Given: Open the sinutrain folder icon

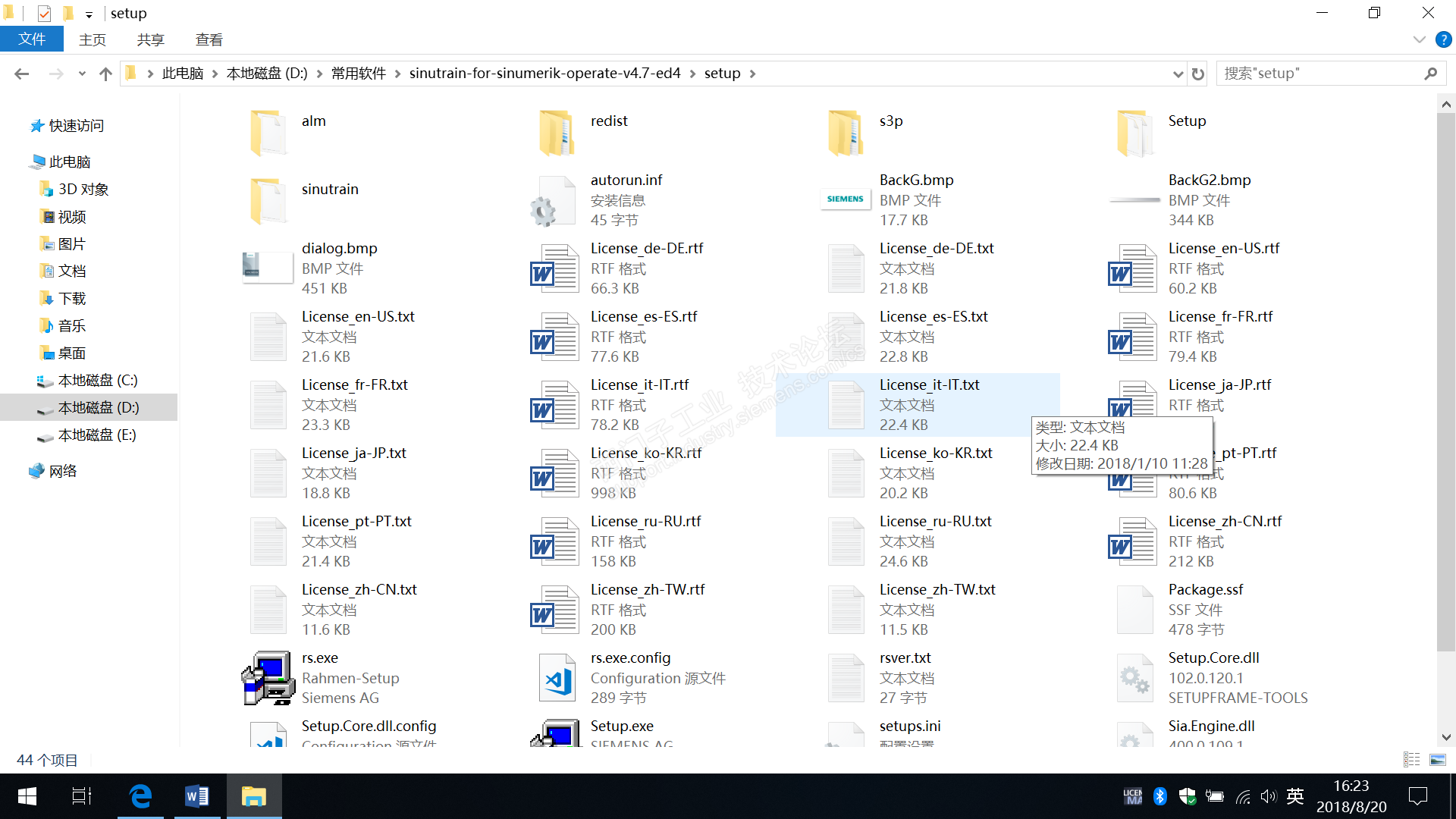Looking at the screenshot, I should (268, 201).
